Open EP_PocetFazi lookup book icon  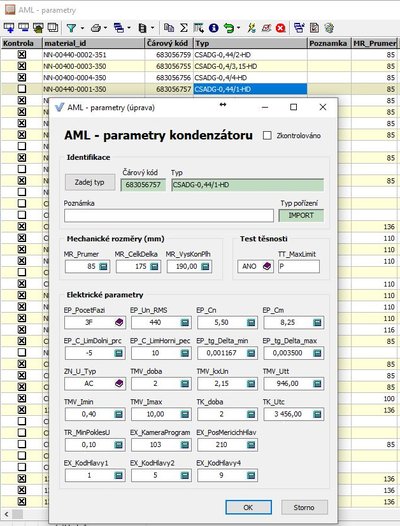(x=119, y=323)
